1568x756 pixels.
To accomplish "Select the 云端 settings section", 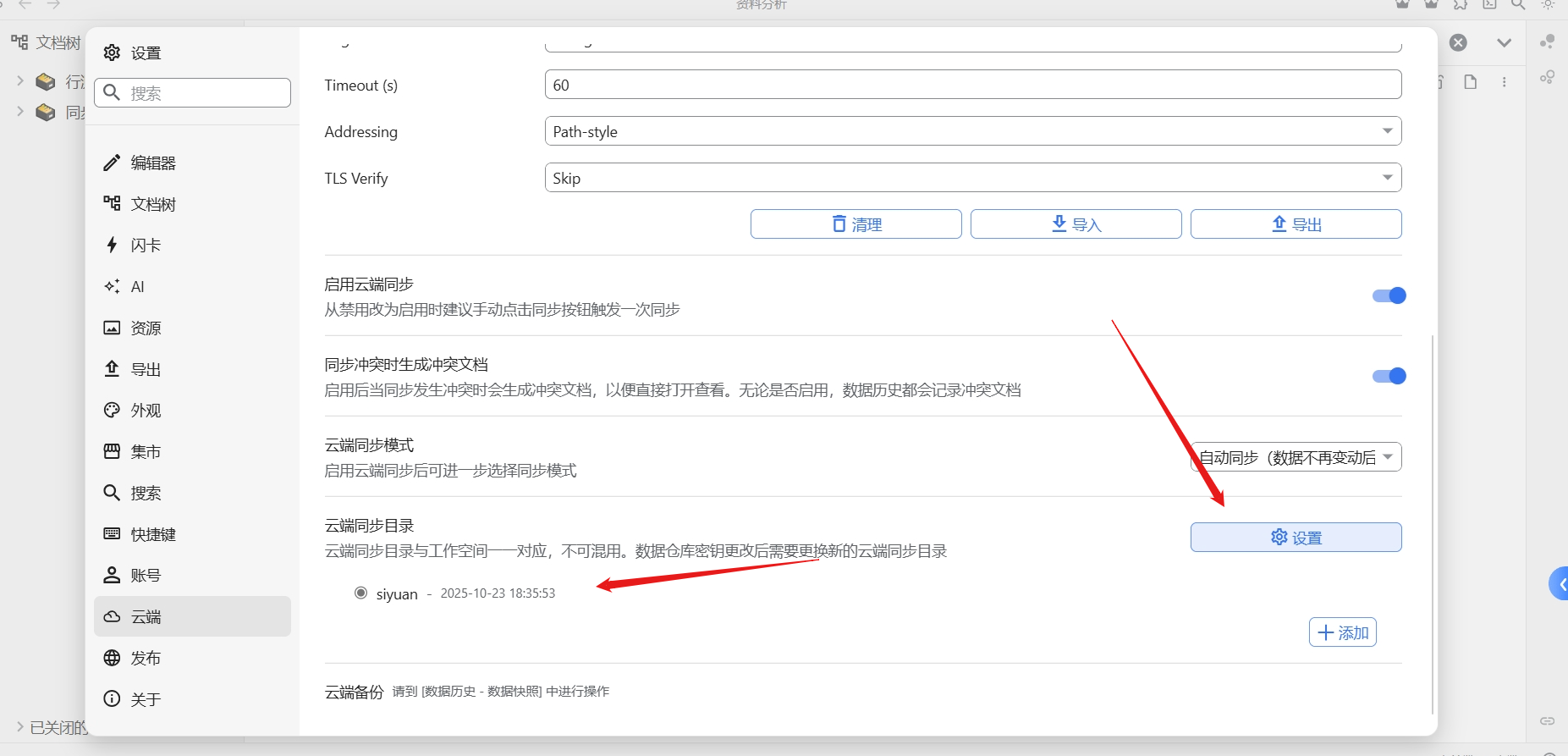I will [x=192, y=616].
